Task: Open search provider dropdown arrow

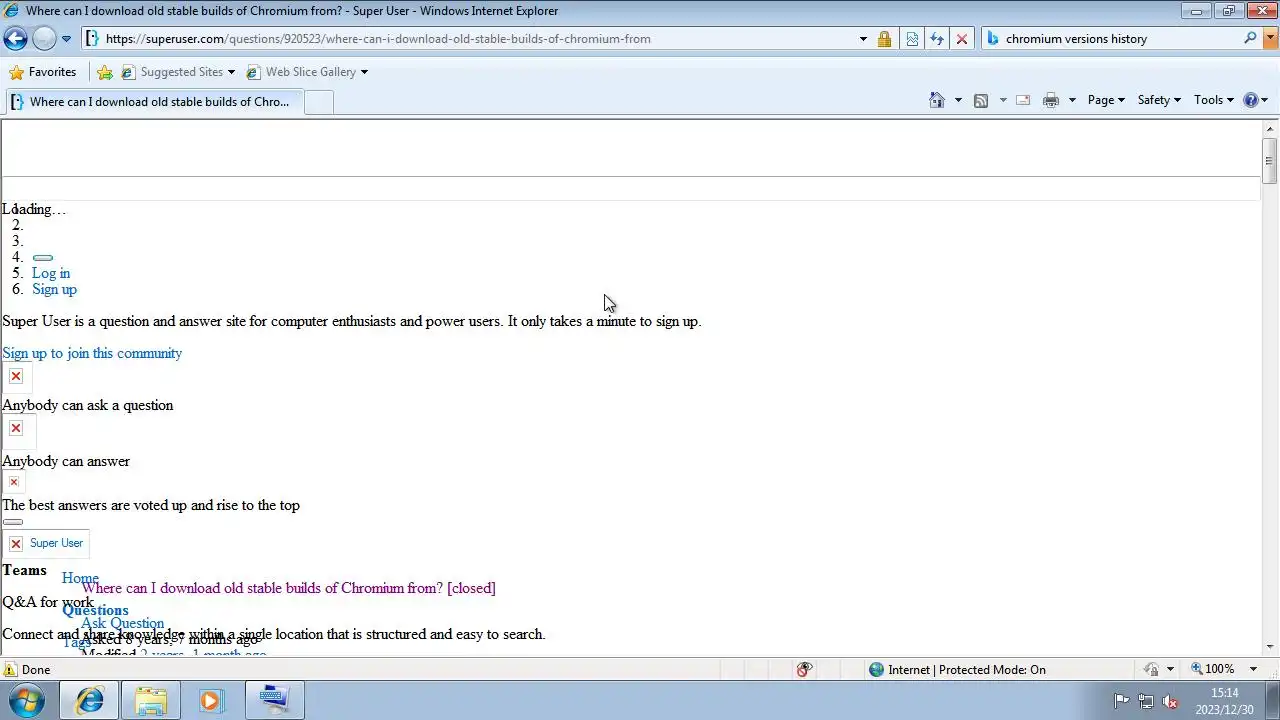Action: click(1271, 38)
